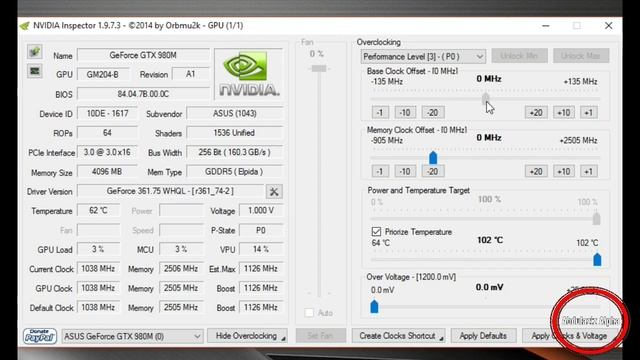Click the PayPal donate button
Screen dimensions: 640x360
pyautogui.click(x=40, y=336)
